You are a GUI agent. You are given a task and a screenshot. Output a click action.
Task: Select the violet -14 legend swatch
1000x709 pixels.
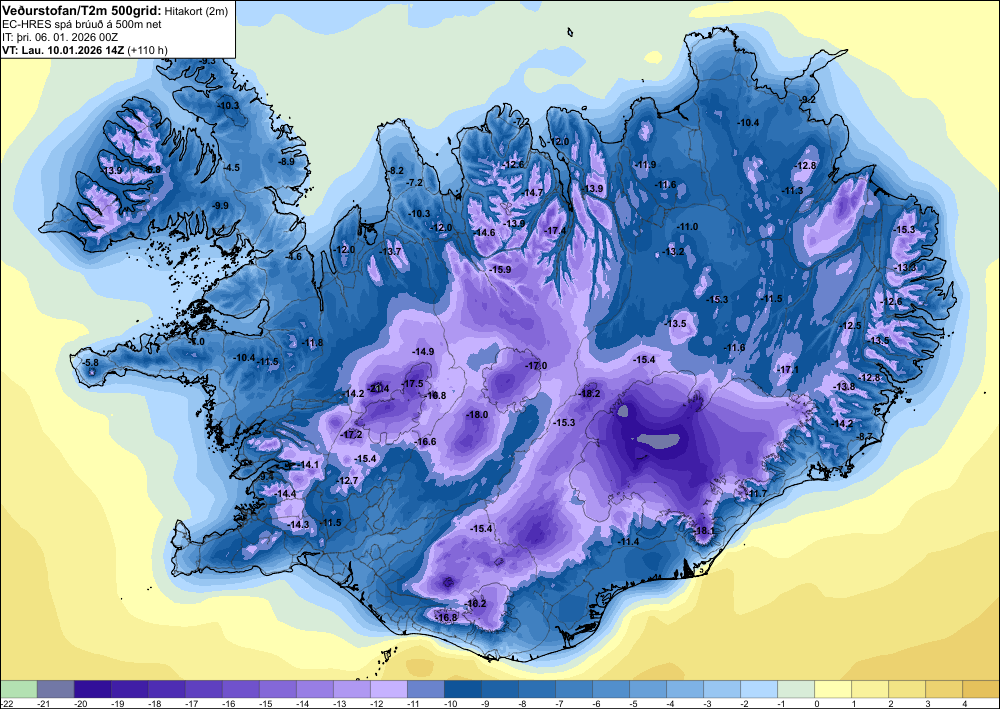pyautogui.click(x=315, y=689)
